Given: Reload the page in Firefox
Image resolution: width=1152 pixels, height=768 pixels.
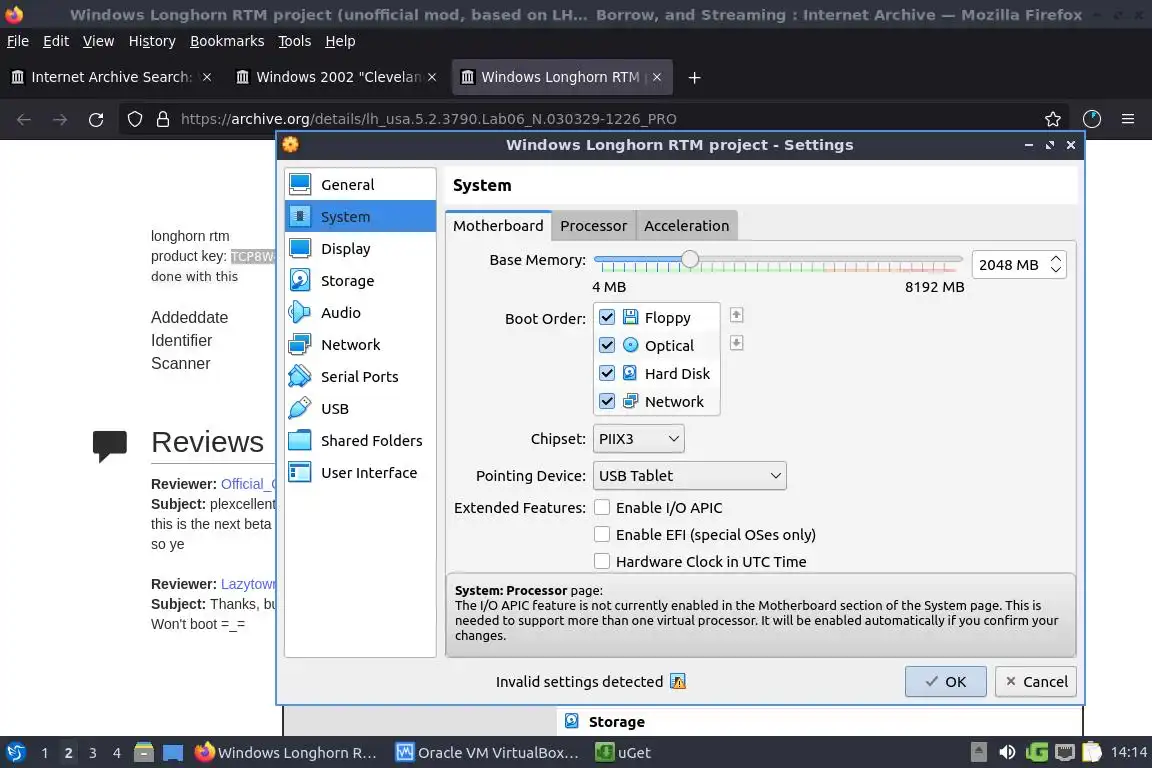Looking at the screenshot, I should (x=96, y=119).
